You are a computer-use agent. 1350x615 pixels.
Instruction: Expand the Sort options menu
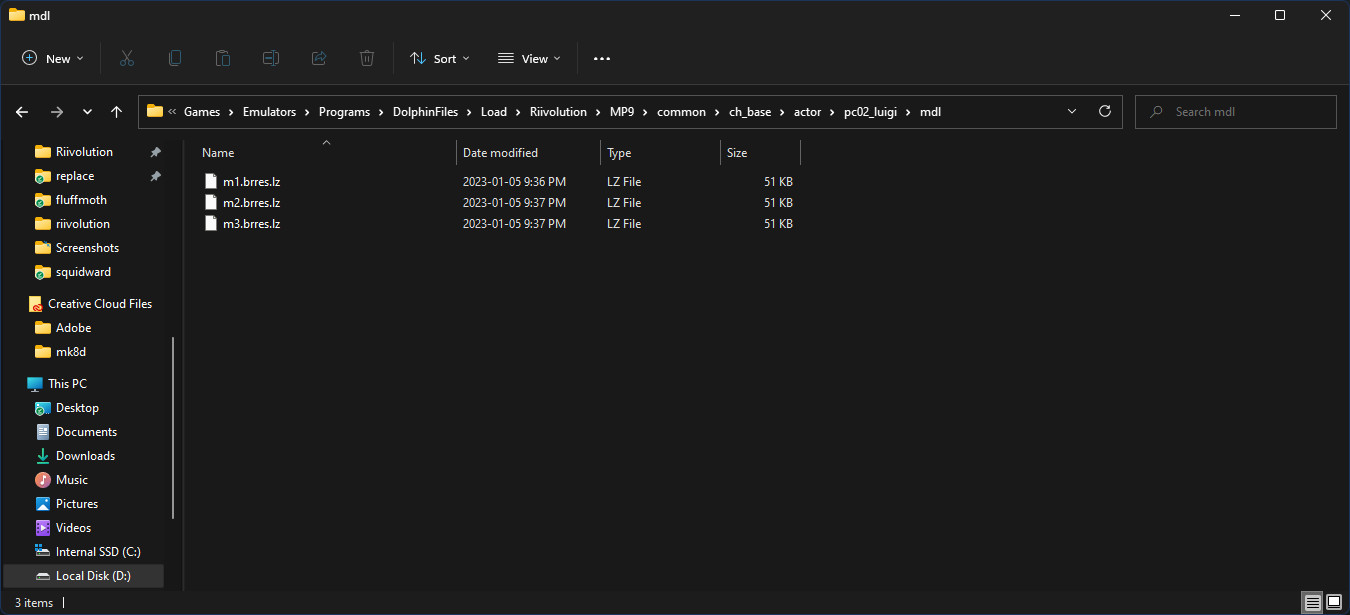tap(440, 59)
